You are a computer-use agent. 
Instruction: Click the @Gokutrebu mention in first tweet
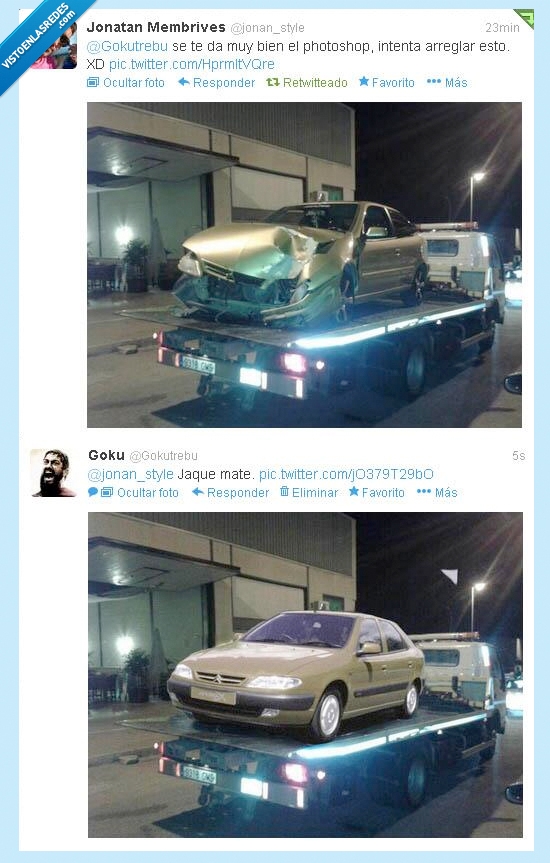(127, 46)
